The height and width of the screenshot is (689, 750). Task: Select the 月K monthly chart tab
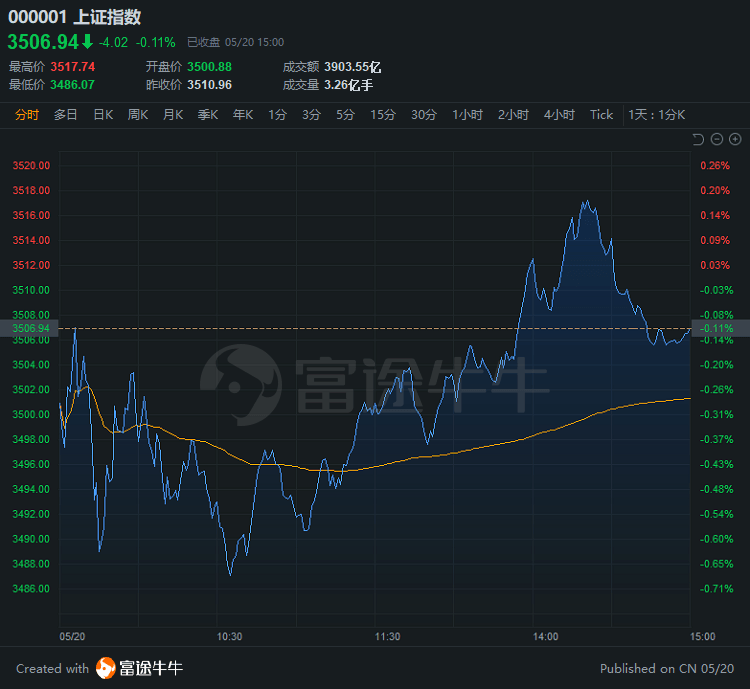point(173,115)
